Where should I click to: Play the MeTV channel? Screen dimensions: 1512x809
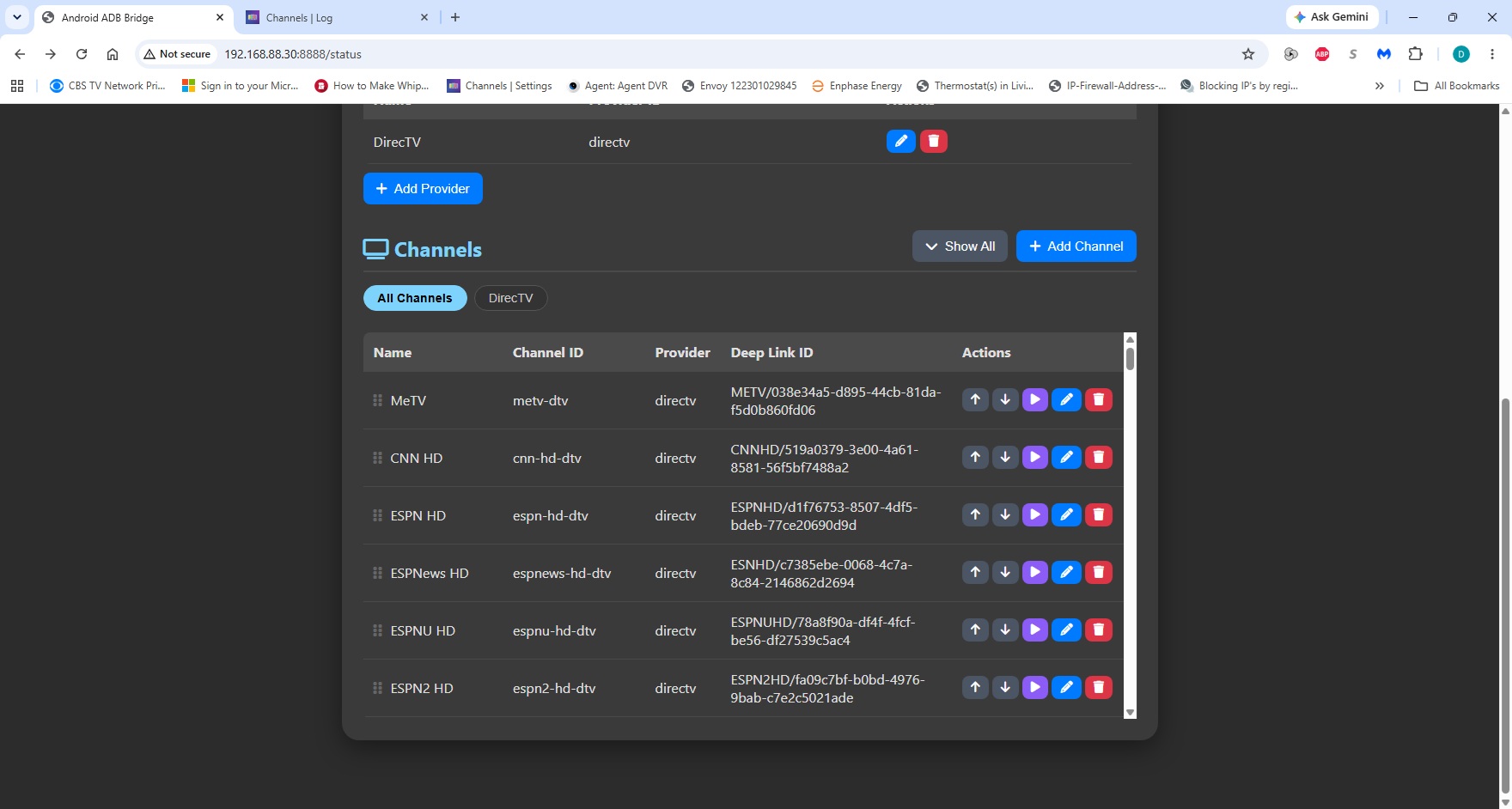(x=1035, y=399)
